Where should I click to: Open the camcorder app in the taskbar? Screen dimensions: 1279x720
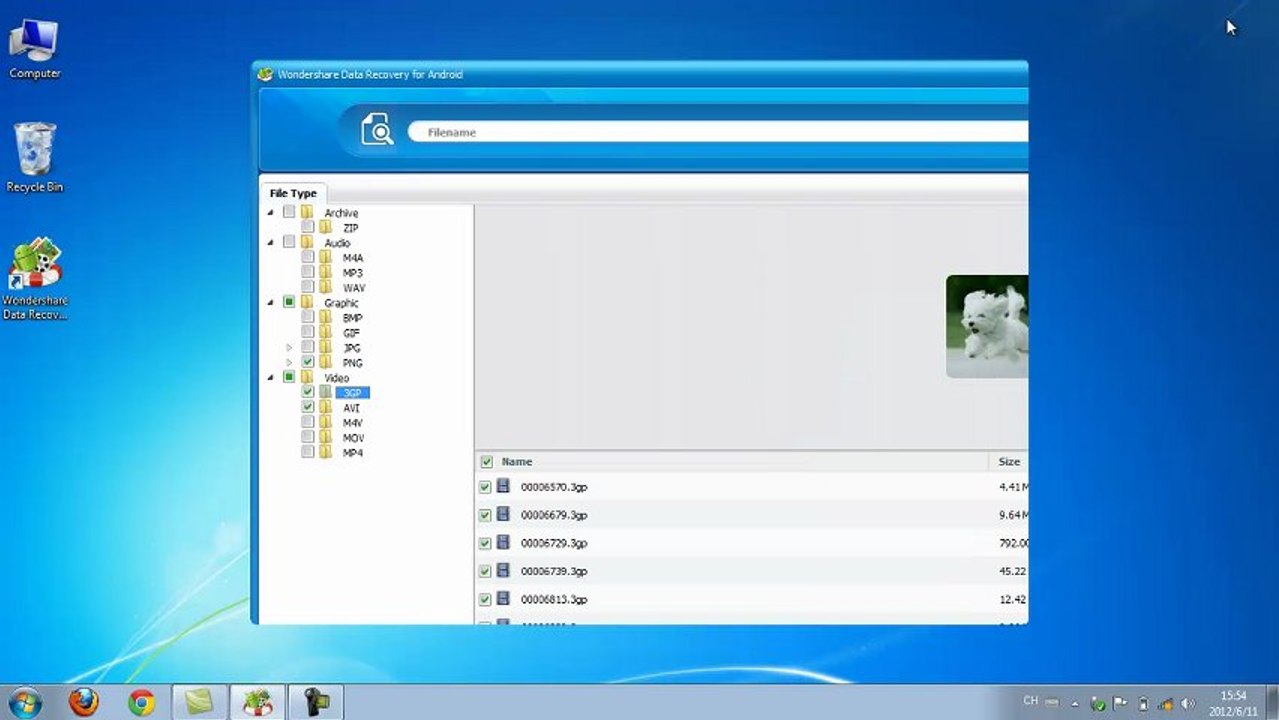click(x=316, y=702)
